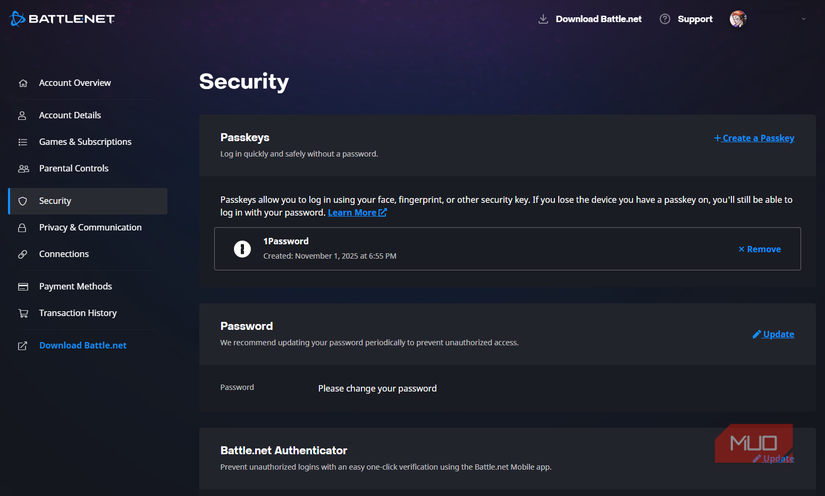Click the plus icon before Create a Passkey
This screenshot has height=496, width=825.
pyautogui.click(x=717, y=138)
